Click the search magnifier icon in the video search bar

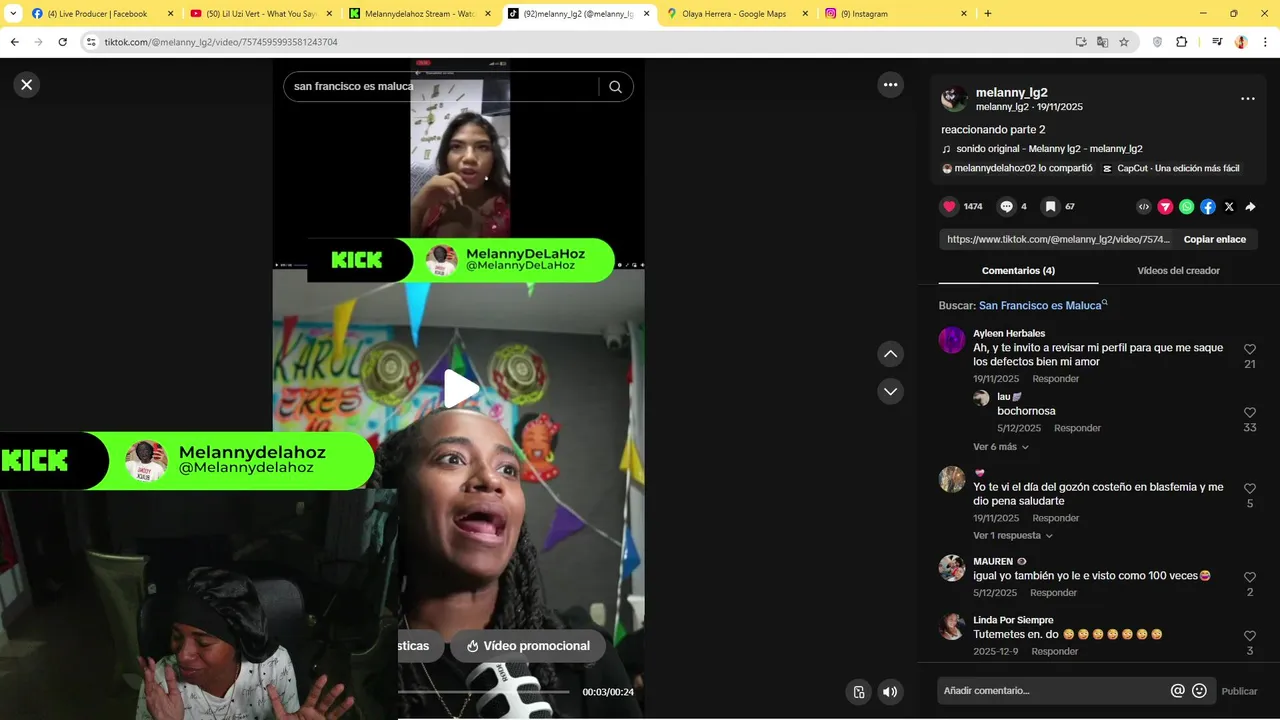(615, 86)
